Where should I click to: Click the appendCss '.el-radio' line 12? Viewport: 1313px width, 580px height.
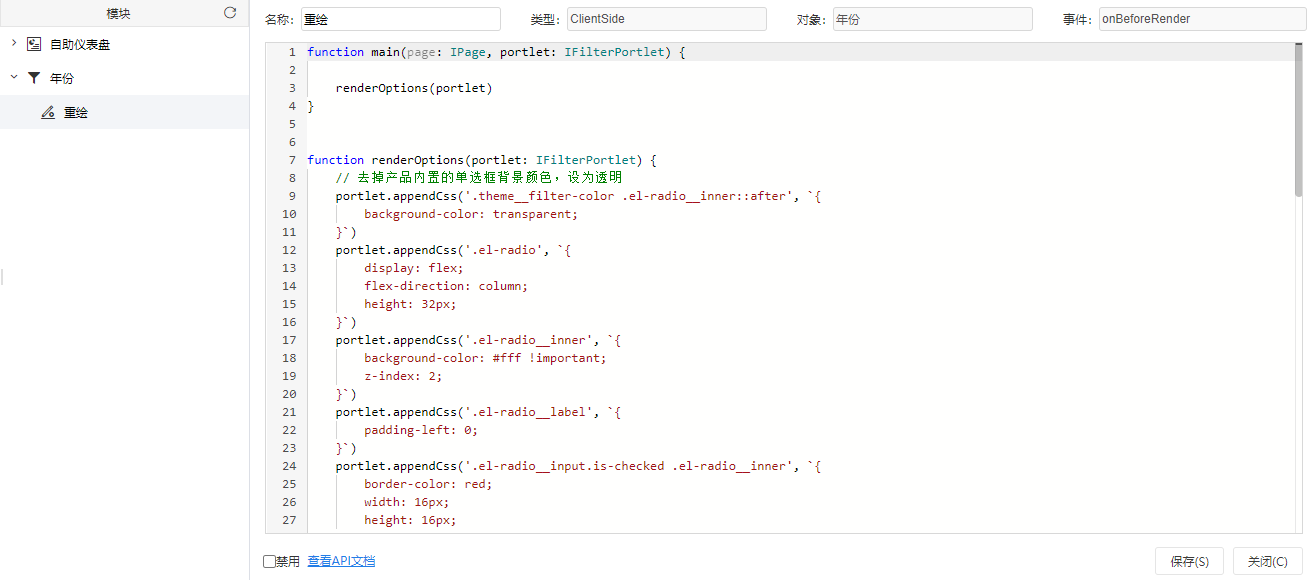click(x=454, y=250)
